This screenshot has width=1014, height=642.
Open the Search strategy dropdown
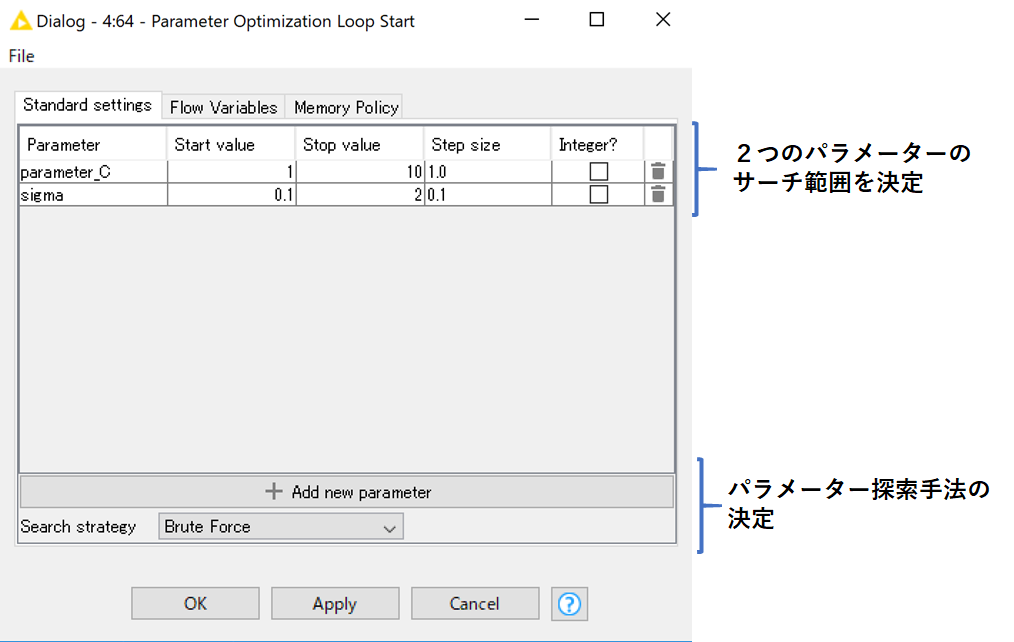280,526
